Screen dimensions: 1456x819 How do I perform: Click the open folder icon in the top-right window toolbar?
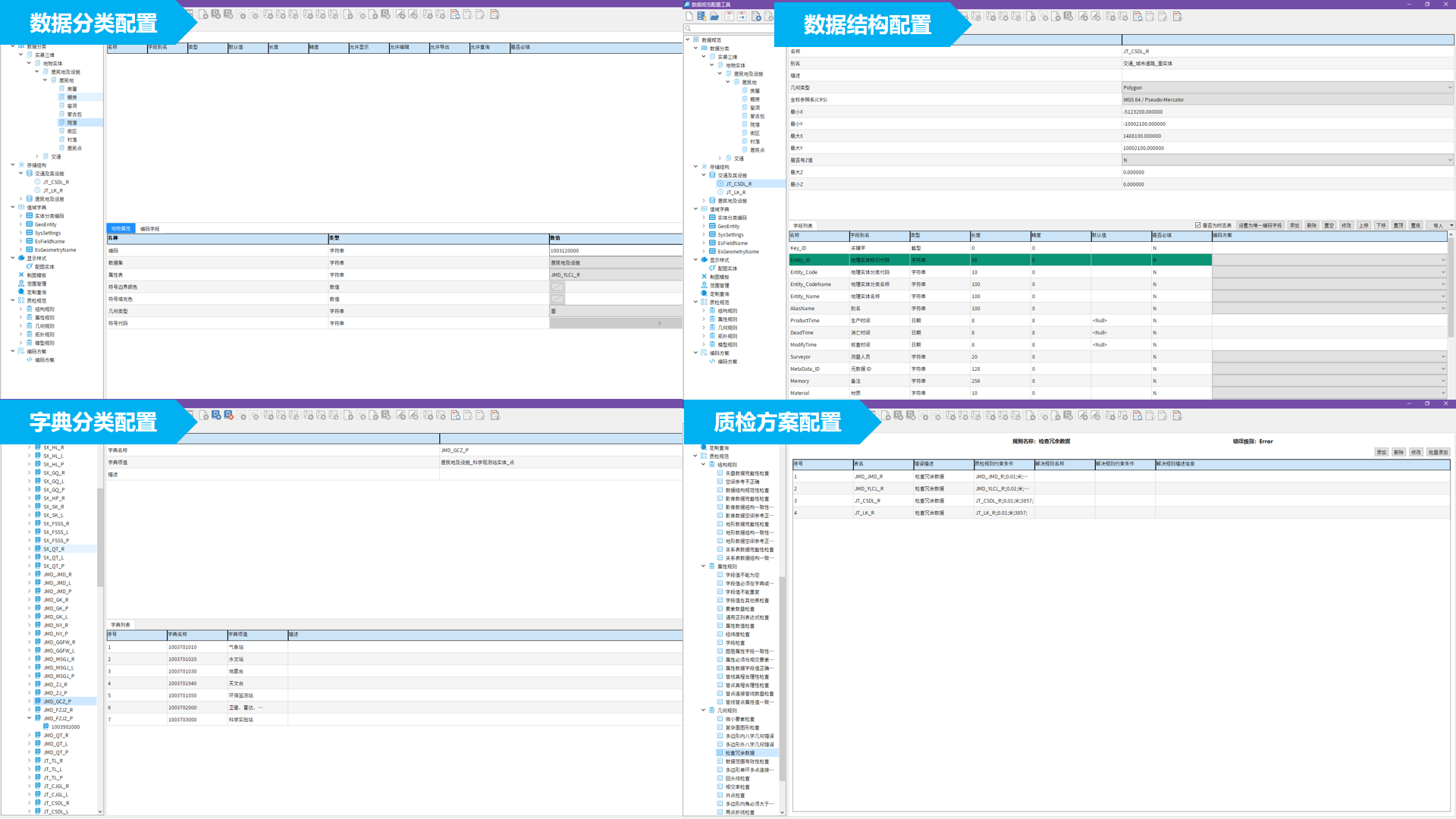click(714, 16)
